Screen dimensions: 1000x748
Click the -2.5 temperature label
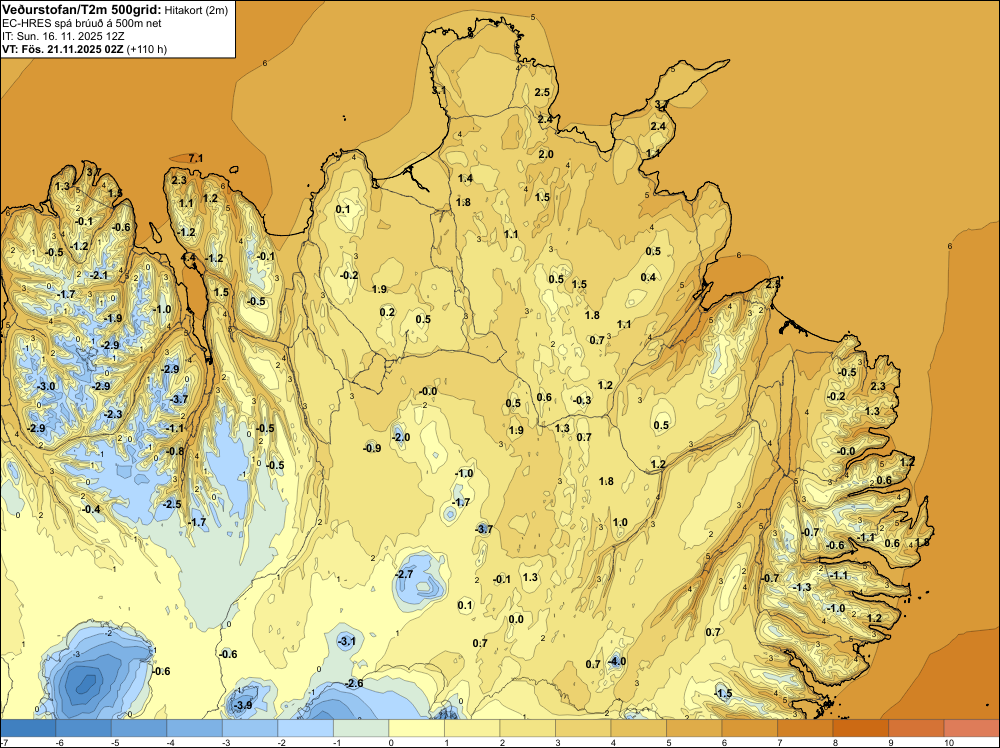click(x=172, y=504)
